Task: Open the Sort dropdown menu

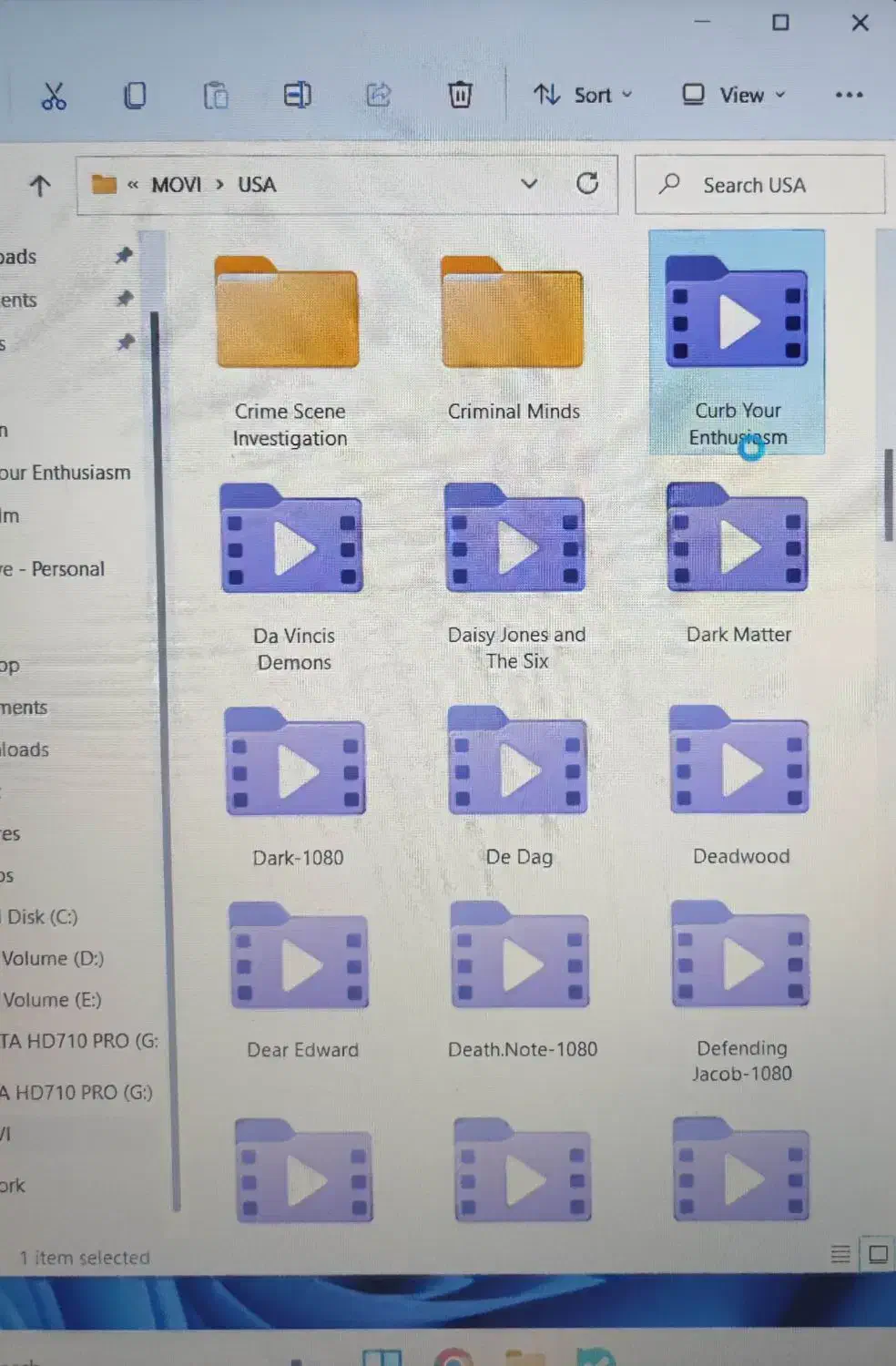Action: pos(583,95)
